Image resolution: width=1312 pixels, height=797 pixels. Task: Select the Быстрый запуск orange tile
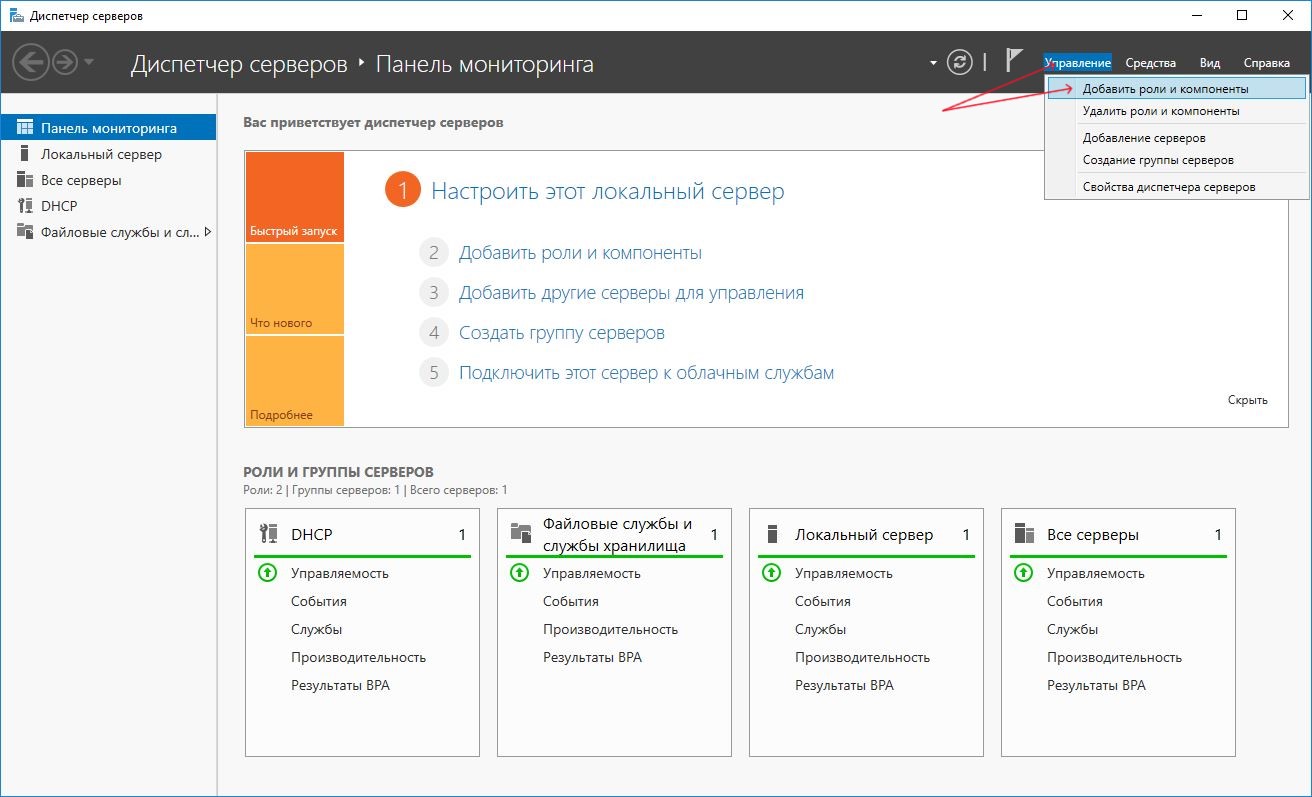click(294, 197)
